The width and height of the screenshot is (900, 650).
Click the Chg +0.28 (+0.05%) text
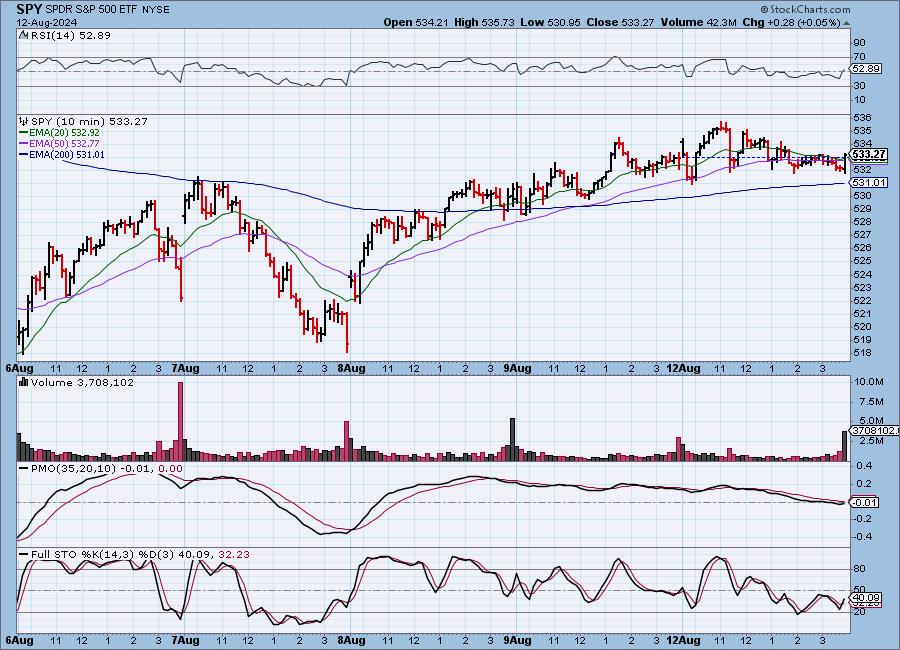pos(792,22)
